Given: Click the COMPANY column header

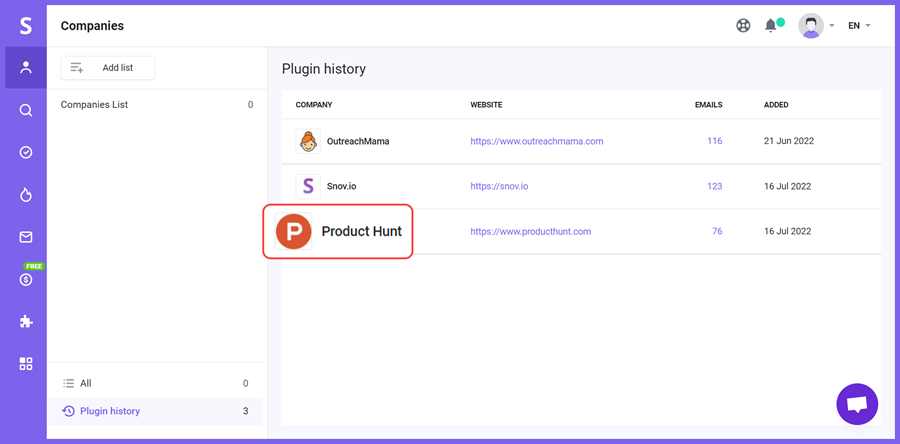Looking at the screenshot, I should 314,105.
